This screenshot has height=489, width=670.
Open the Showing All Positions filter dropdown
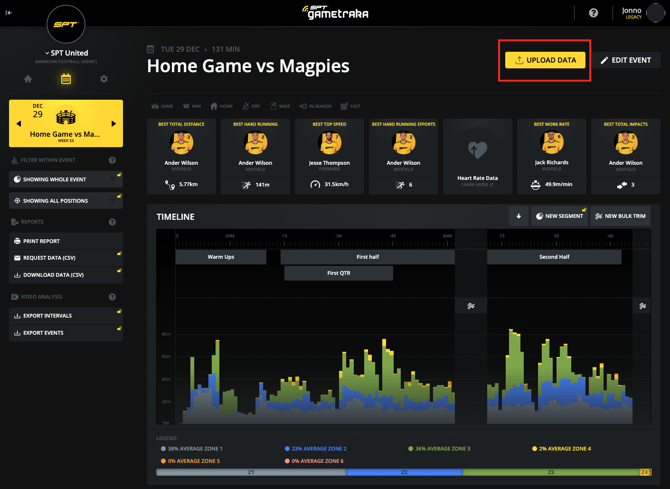click(x=66, y=201)
